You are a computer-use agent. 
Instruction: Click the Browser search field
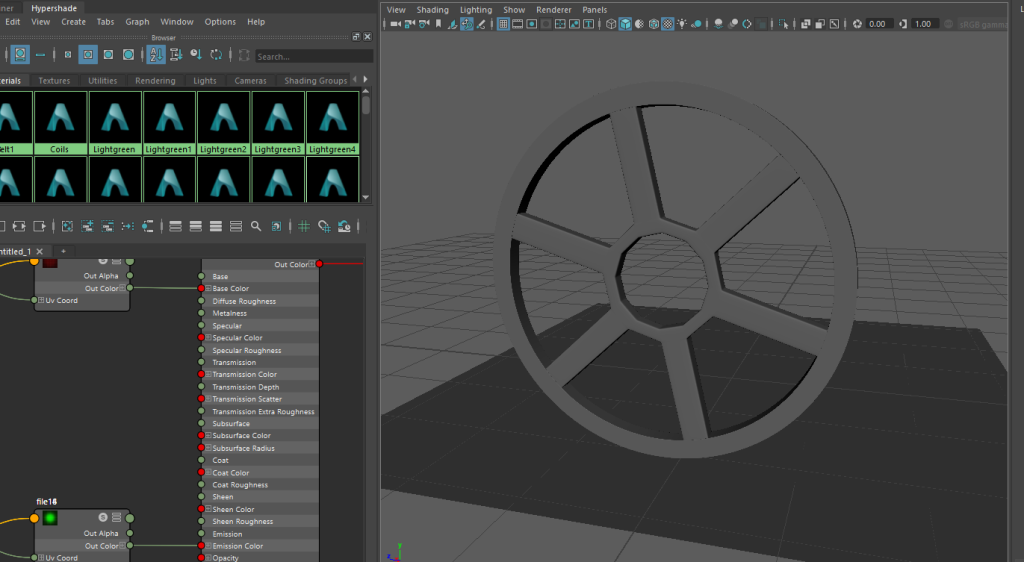pos(312,57)
